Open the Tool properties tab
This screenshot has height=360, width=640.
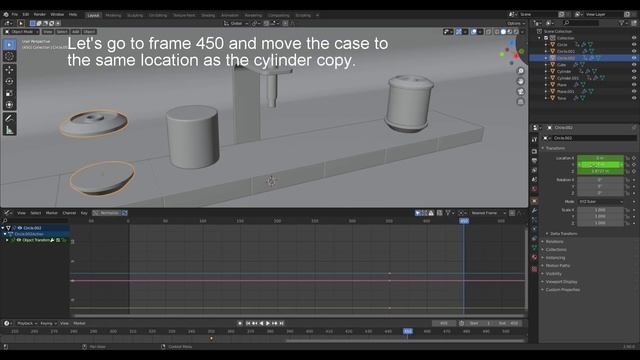point(534,140)
